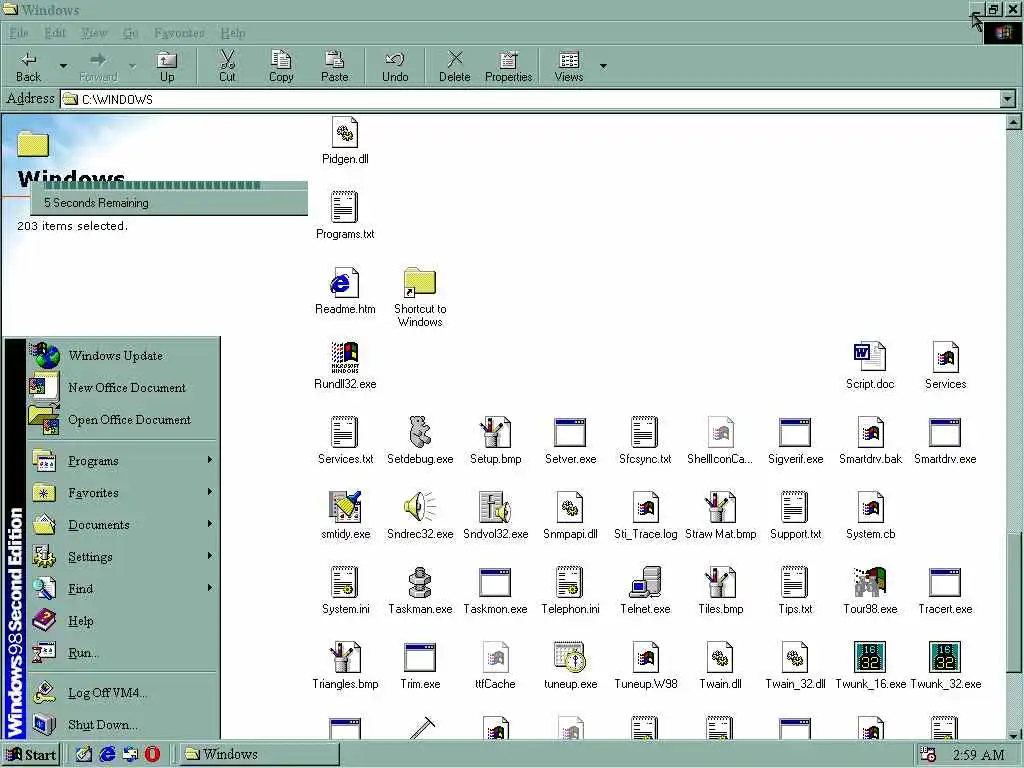1024x768 pixels.
Task: Choose Open Office Document
Action: point(123,419)
